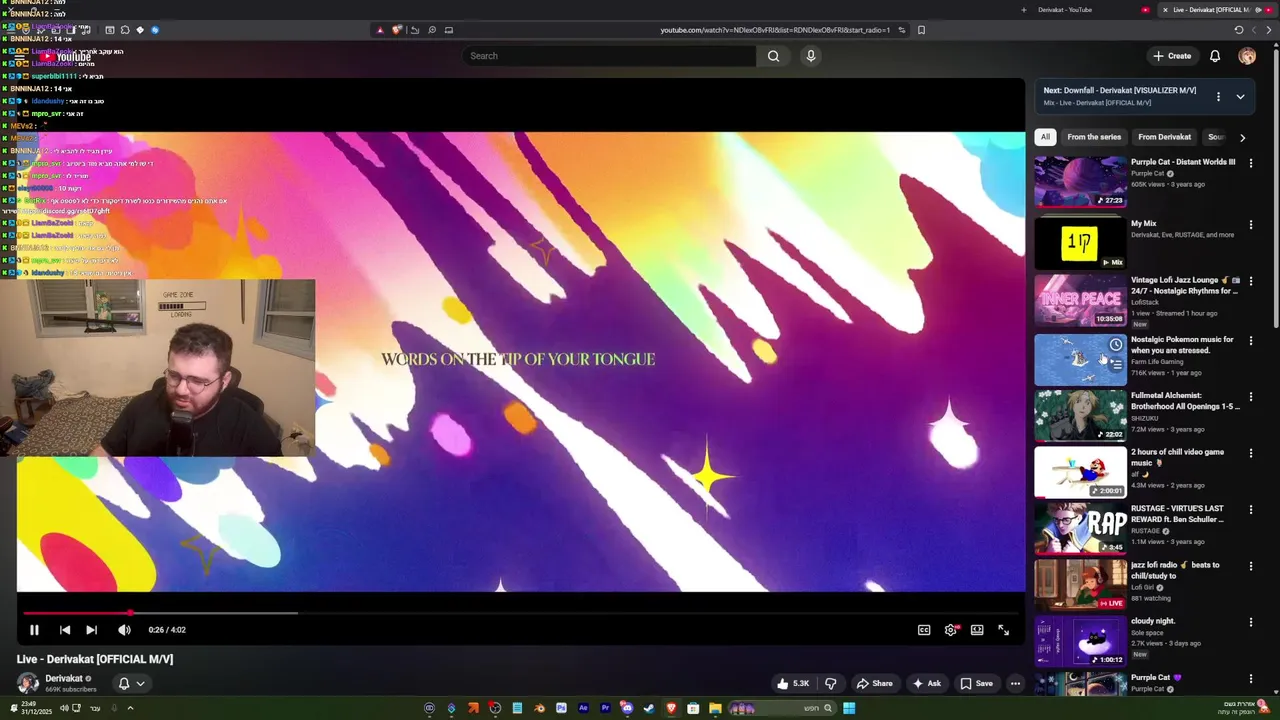Save the video to a playlist

pyautogui.click(x=976, y=684)
